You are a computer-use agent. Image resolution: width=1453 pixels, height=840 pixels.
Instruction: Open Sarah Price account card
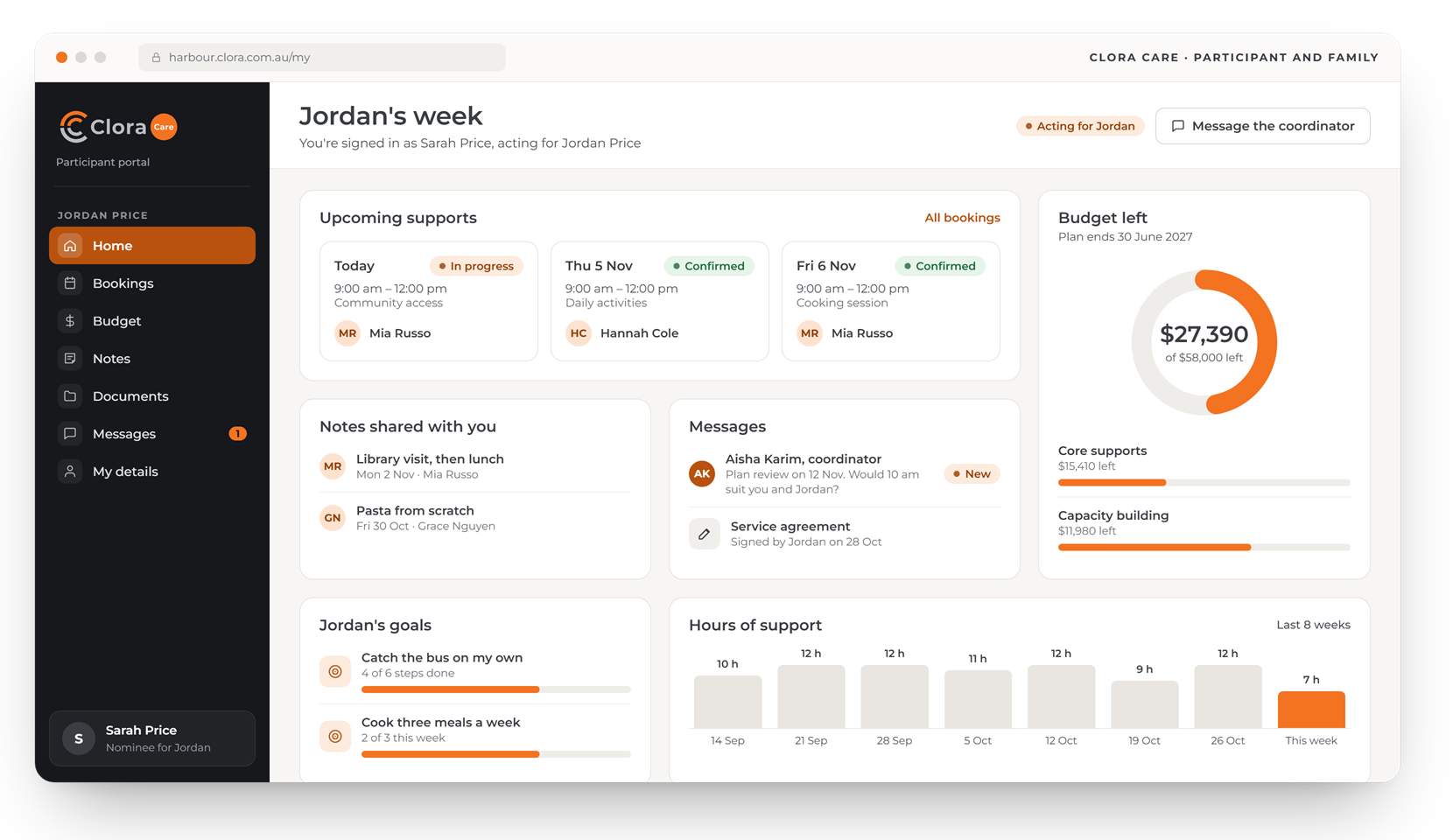tap(152, 738)
